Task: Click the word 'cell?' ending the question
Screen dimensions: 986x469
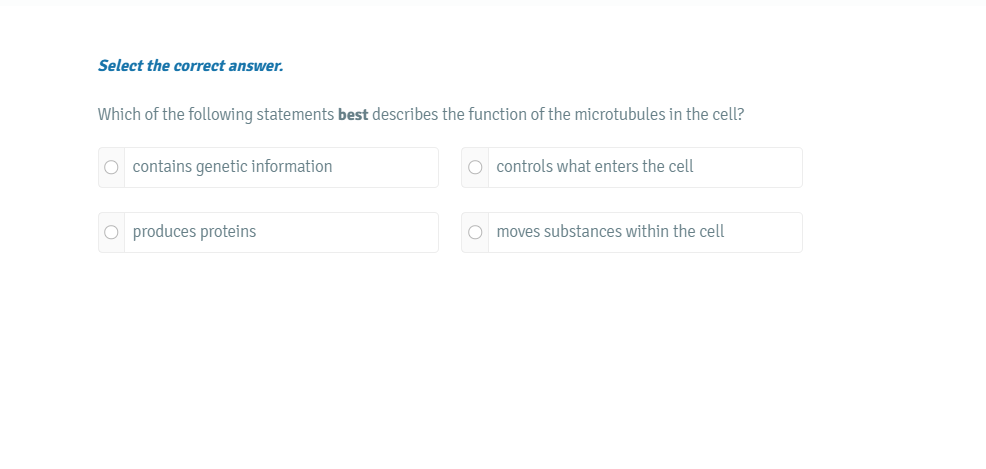Action: coord(727,115)
